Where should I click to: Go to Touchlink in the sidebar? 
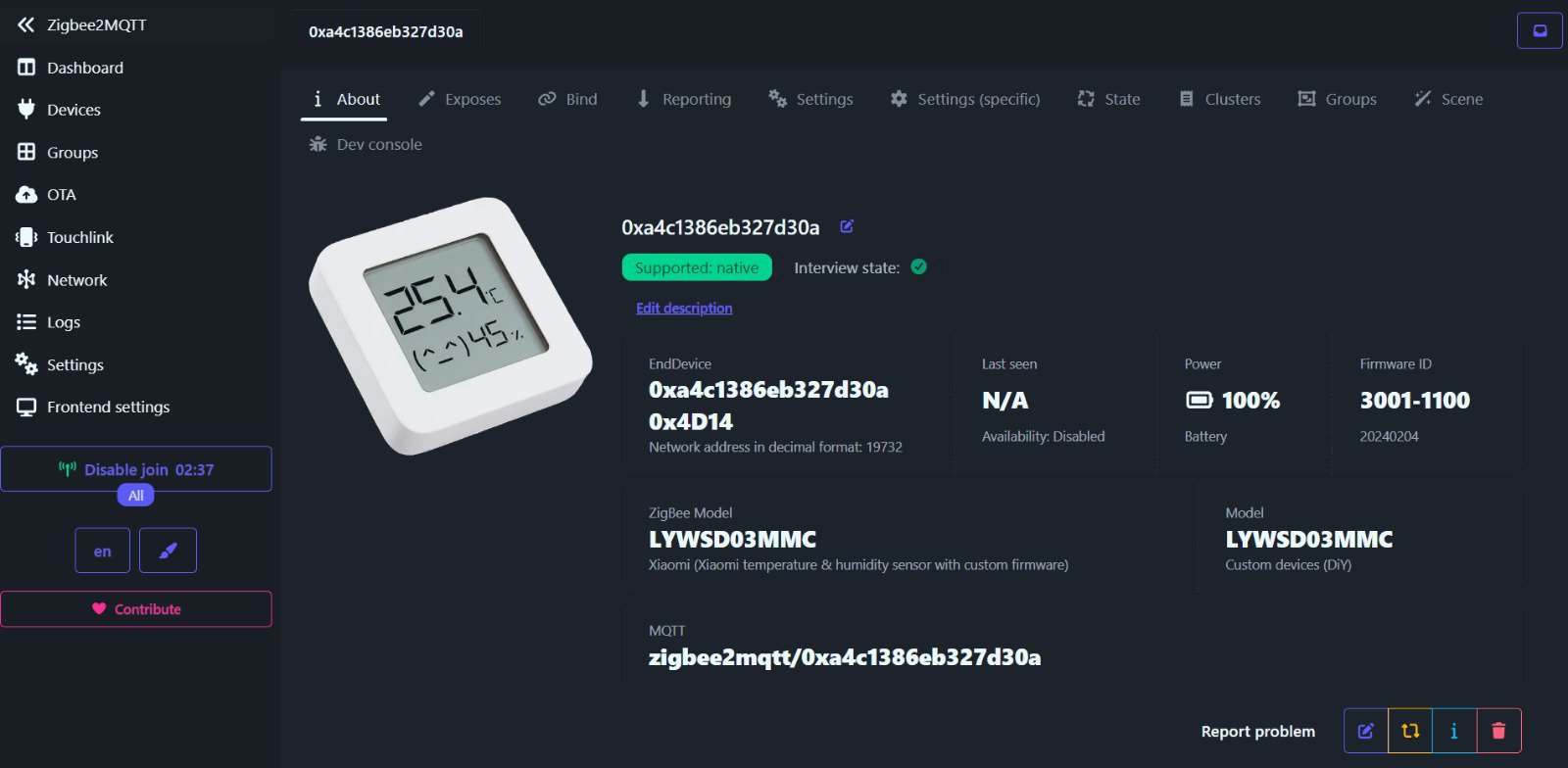coord(79,237)
